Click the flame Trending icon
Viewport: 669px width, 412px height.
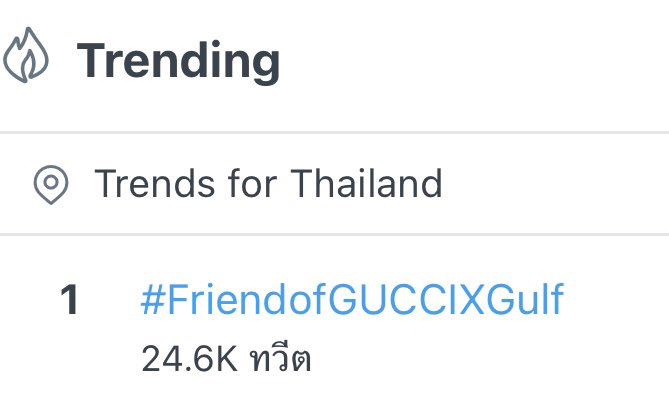click(x=26, y=60)
